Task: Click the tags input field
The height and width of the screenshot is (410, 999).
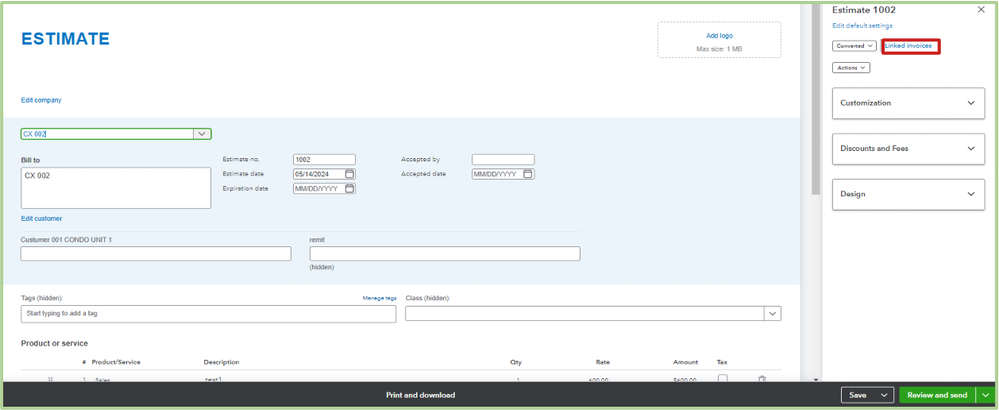Action: [208, 314]
